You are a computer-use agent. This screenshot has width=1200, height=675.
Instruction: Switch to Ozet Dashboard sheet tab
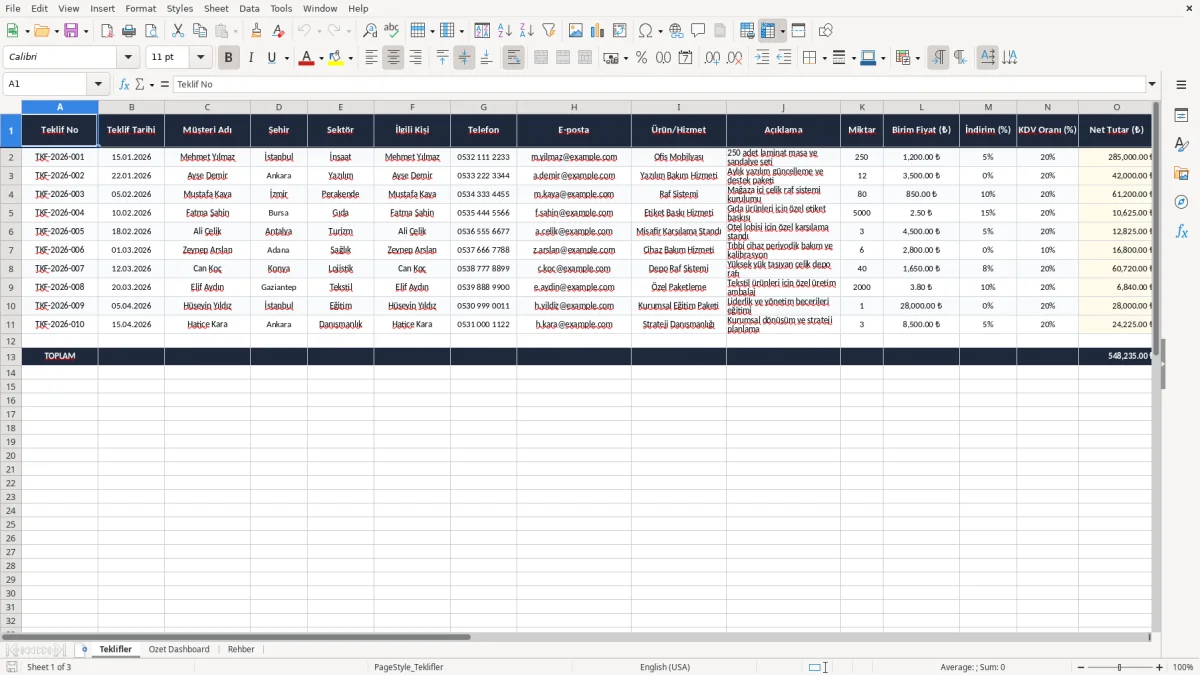point(179,650)
